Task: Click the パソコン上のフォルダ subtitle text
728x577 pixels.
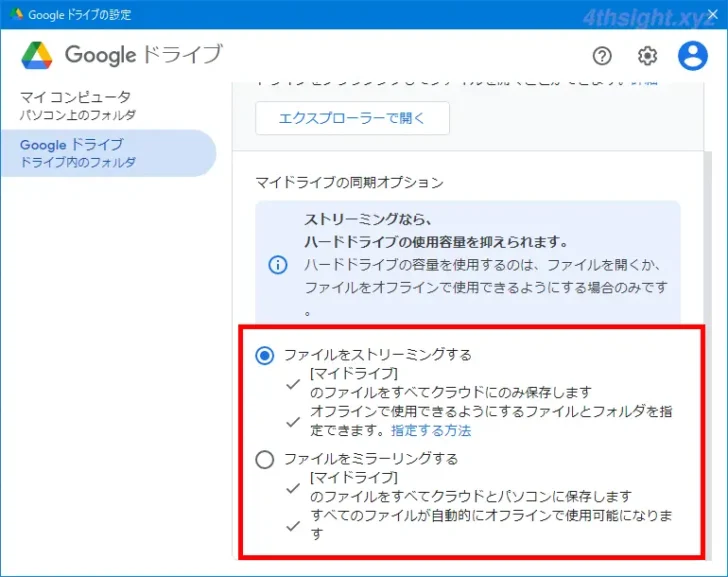Action: [x=78, y=115]
